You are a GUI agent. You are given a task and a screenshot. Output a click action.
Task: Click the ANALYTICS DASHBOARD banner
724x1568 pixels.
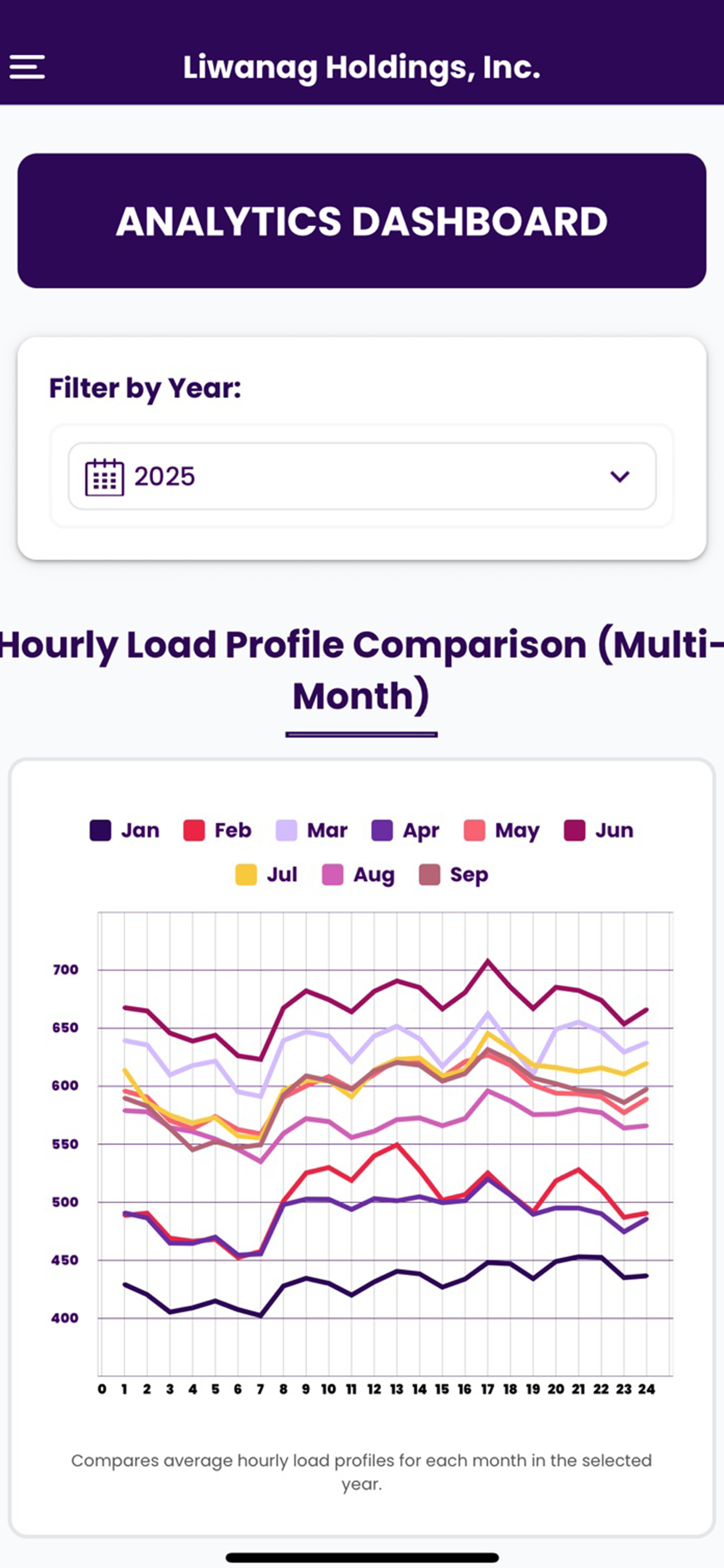[x=362, y=220]
